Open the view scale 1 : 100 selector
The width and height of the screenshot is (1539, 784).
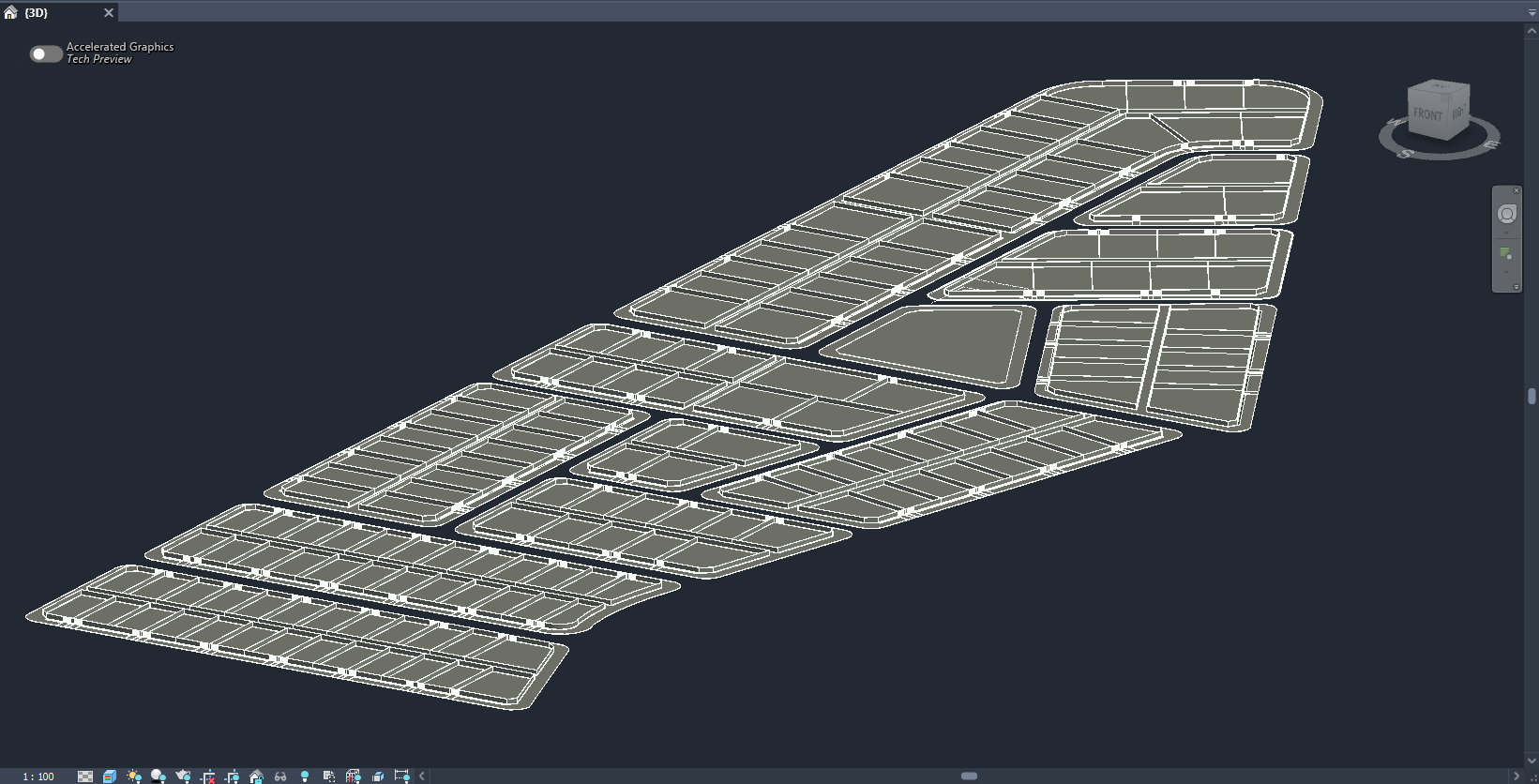tap(38, 776)
